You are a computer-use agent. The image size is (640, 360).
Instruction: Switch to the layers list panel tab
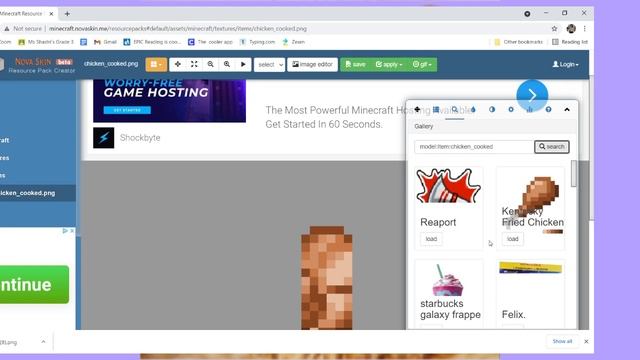[x=436, y=109]
